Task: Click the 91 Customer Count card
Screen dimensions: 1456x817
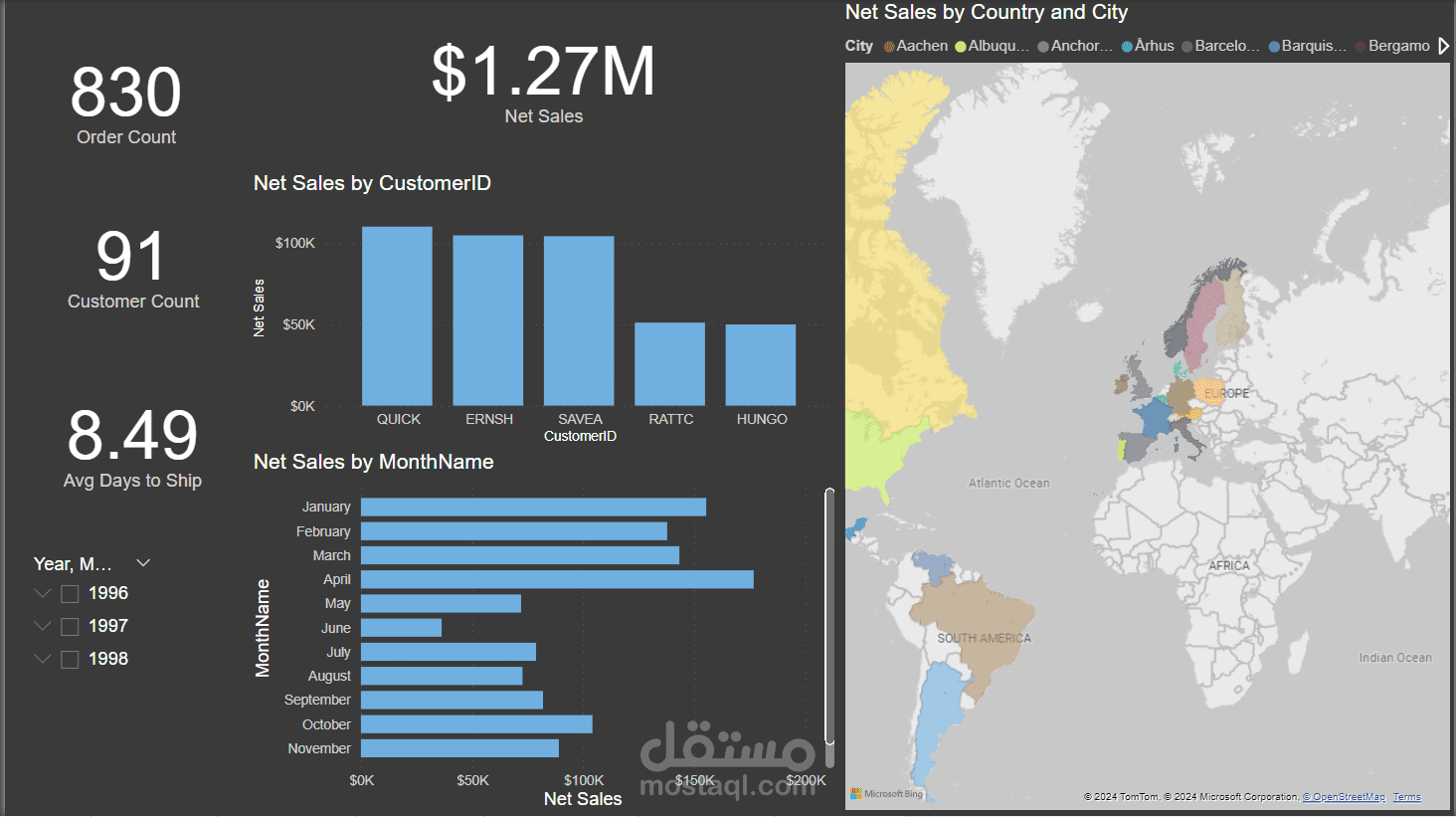Action: [x=132, y=270]
